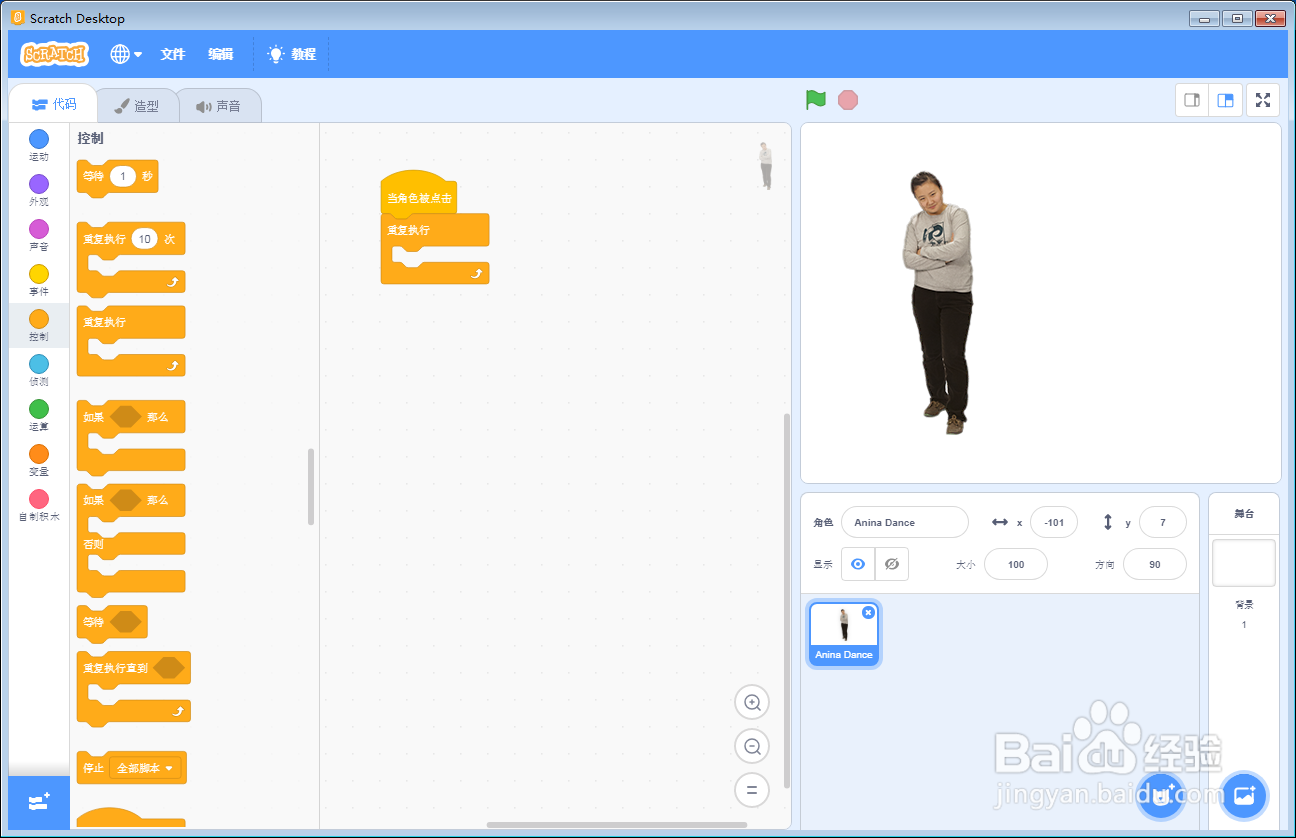Click the y position field 7
The height and width of the screenshot is (838, 1296).
(x=1162, y=522)
